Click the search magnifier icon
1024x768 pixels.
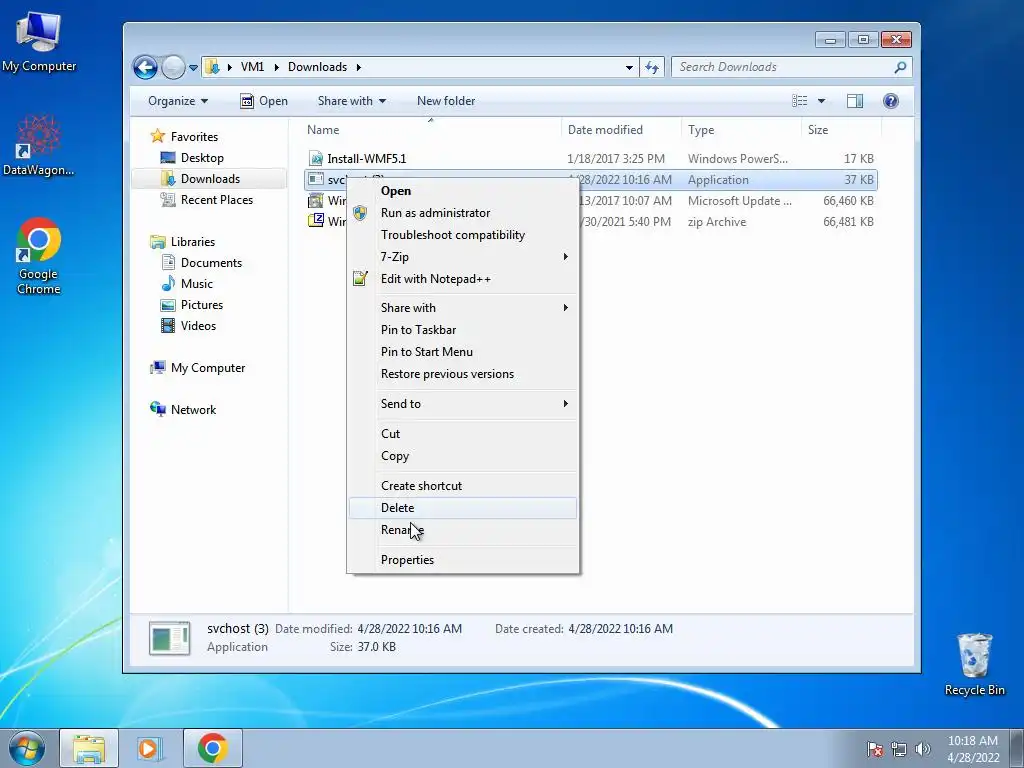tap(900, 67)
